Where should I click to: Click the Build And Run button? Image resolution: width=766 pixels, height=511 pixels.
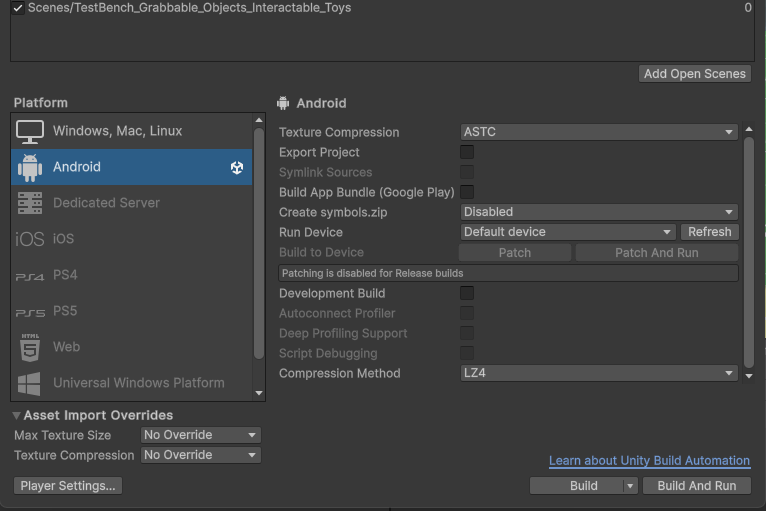[x=697, y=486]
